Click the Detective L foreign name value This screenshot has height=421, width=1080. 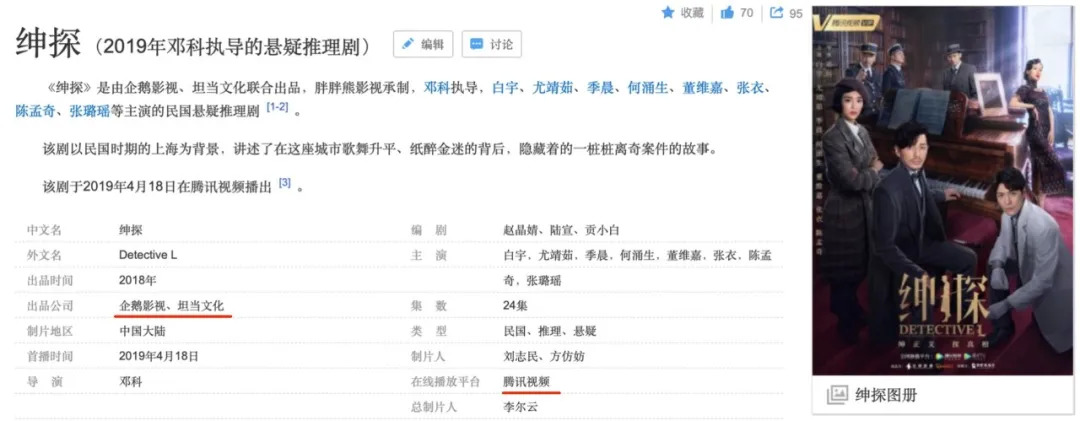click(148, 255)
